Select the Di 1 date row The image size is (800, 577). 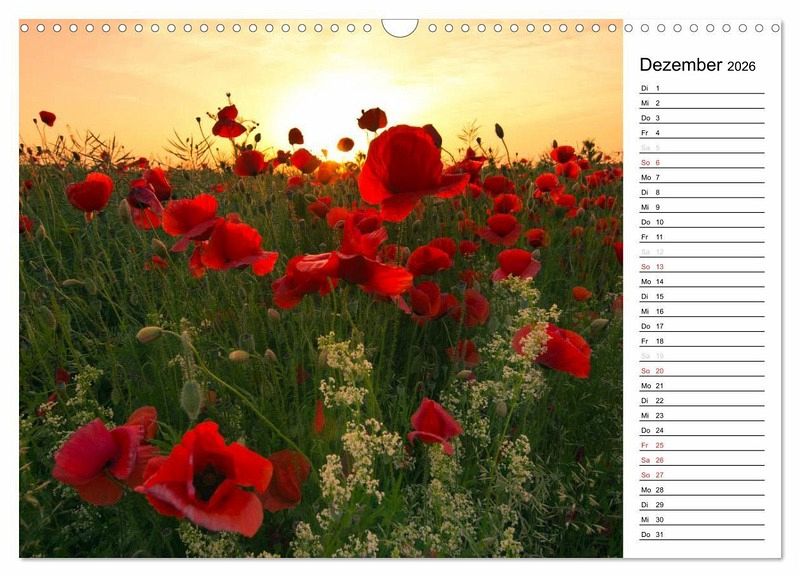tap(702, 88)
